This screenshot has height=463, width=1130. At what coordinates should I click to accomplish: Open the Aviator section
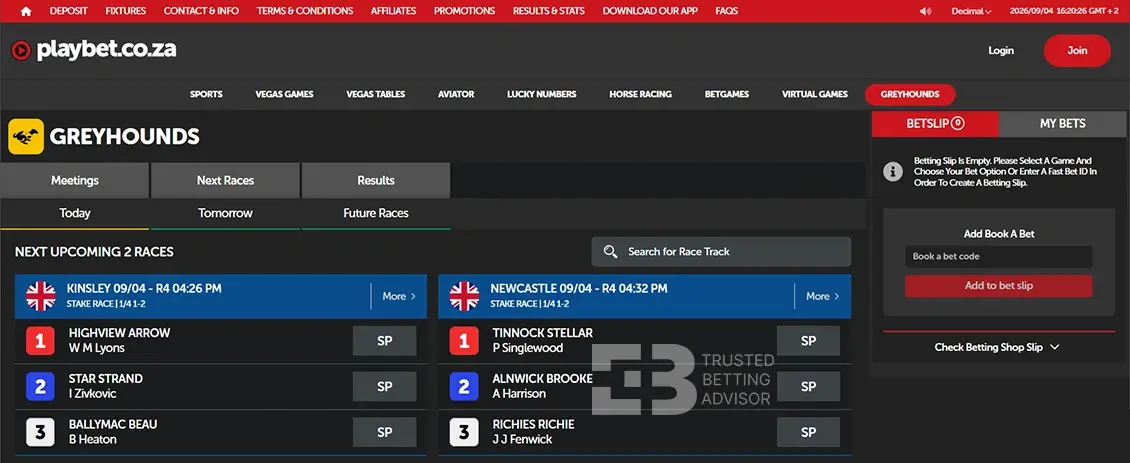(456, 94)
